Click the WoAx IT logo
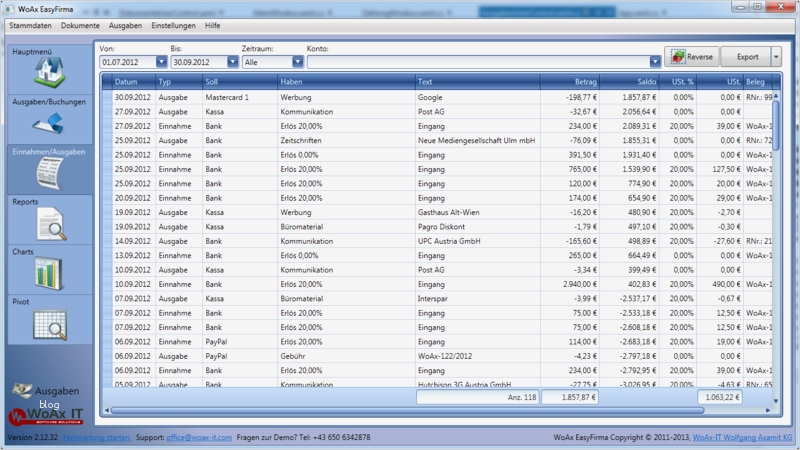This screenshot has height=450, width=800. pos(45,416)
